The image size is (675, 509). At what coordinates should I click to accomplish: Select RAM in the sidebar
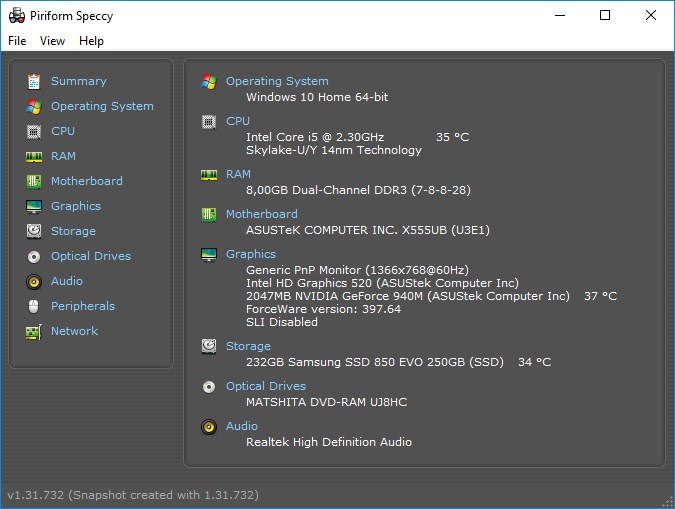click(63, 156)
